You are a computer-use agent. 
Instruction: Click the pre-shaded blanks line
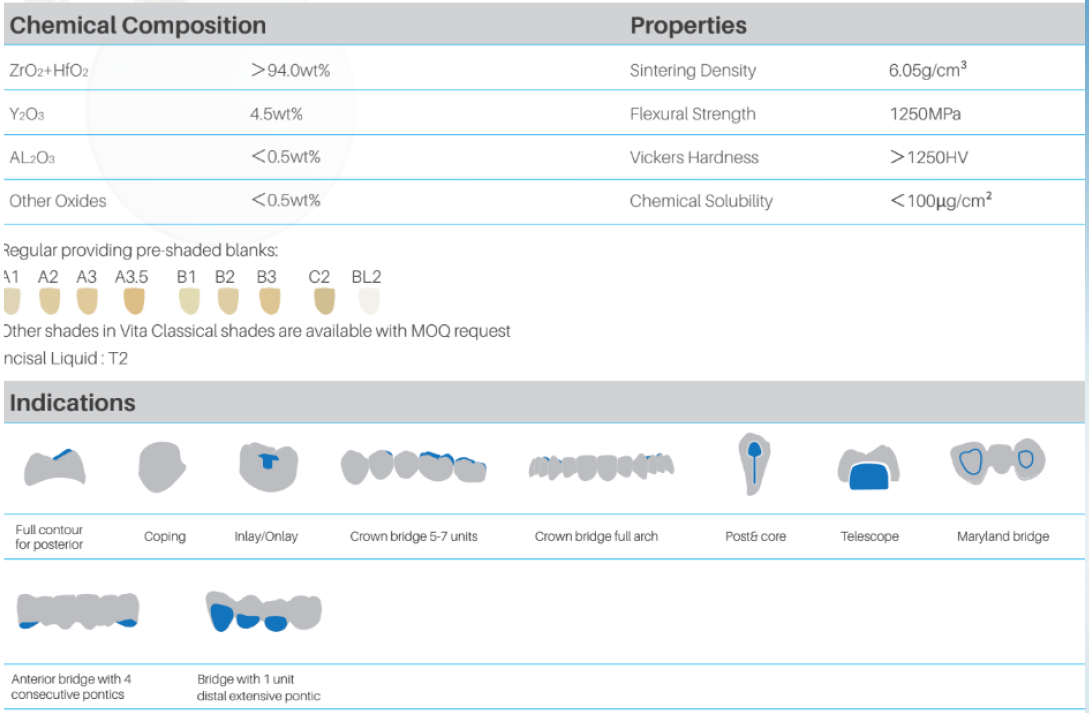[140, 251]
